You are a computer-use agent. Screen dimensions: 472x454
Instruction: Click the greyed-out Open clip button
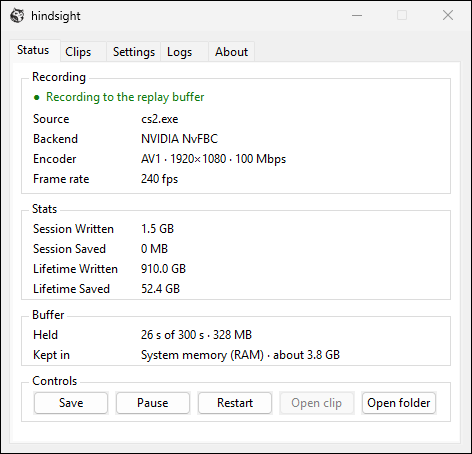[x=317, y=403]
